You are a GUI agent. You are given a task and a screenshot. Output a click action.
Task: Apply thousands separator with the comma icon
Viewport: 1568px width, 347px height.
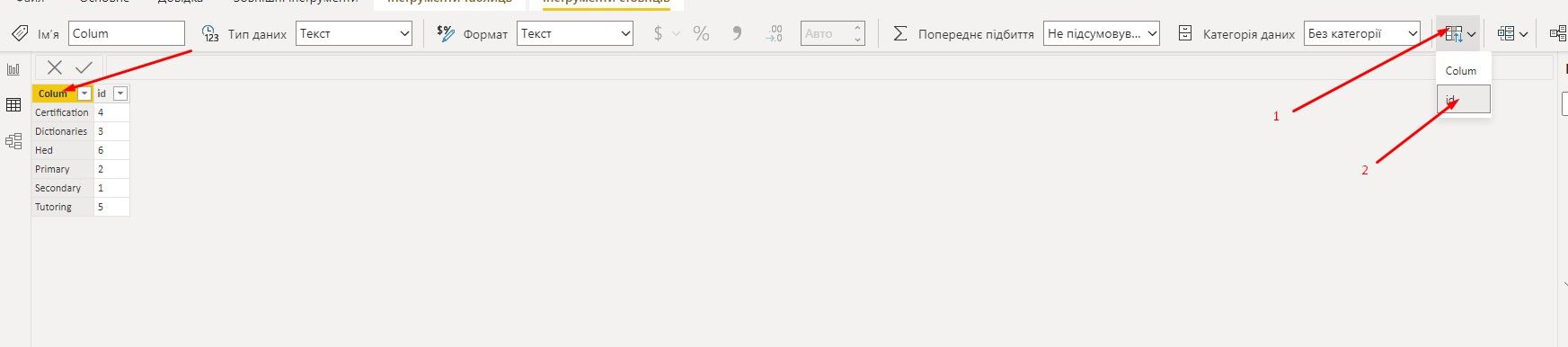738,34
